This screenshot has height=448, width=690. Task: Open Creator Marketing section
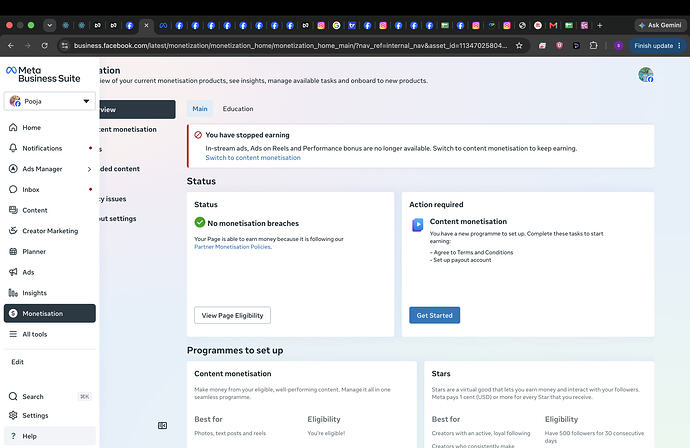[49, 231]
